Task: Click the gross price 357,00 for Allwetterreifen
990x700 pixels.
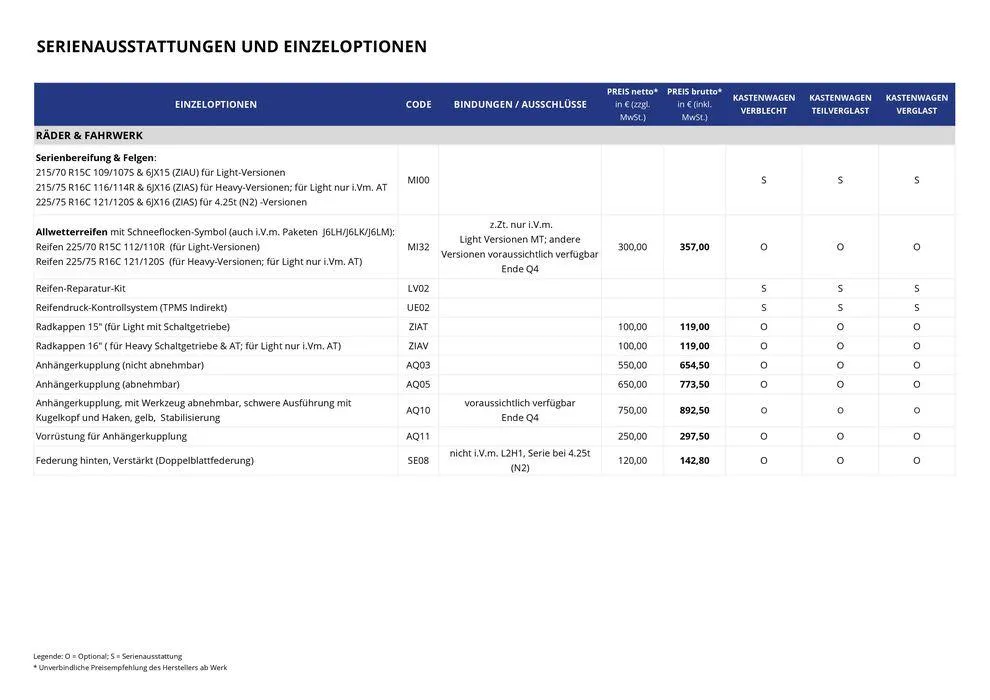Action: click(694, 247)
